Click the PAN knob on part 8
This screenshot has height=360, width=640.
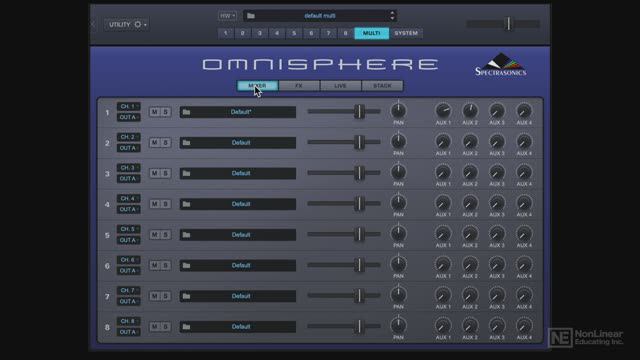pyautogui.click(x=398, y=325)
